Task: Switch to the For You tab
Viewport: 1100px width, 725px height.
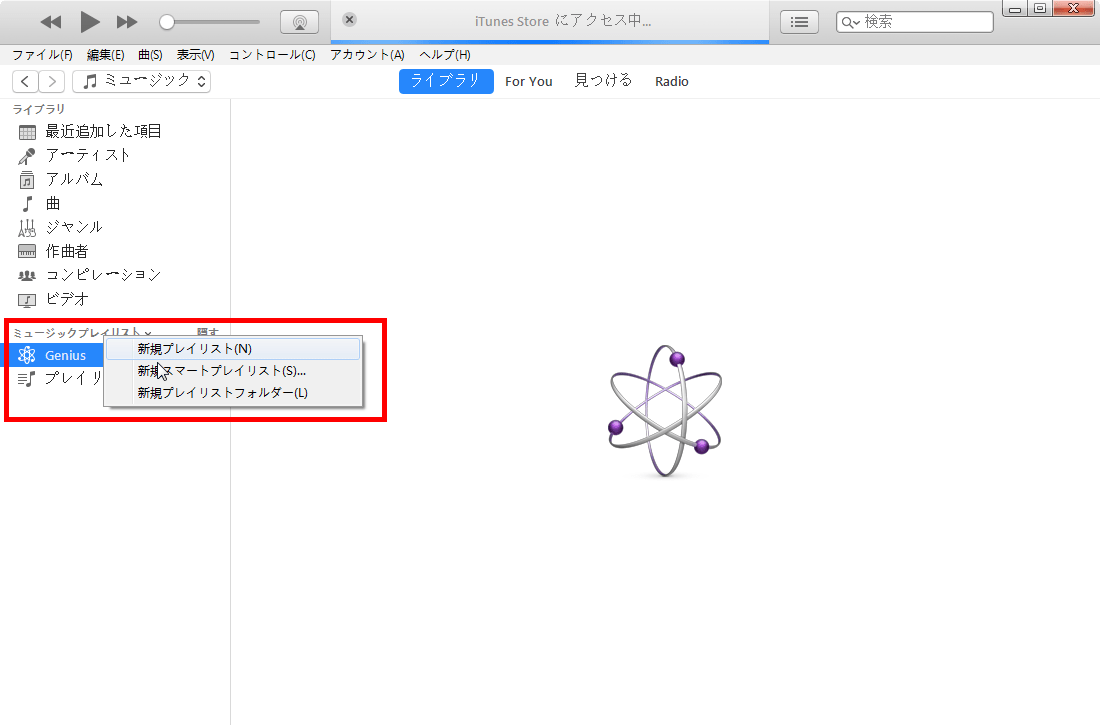Action: [529, 81]
